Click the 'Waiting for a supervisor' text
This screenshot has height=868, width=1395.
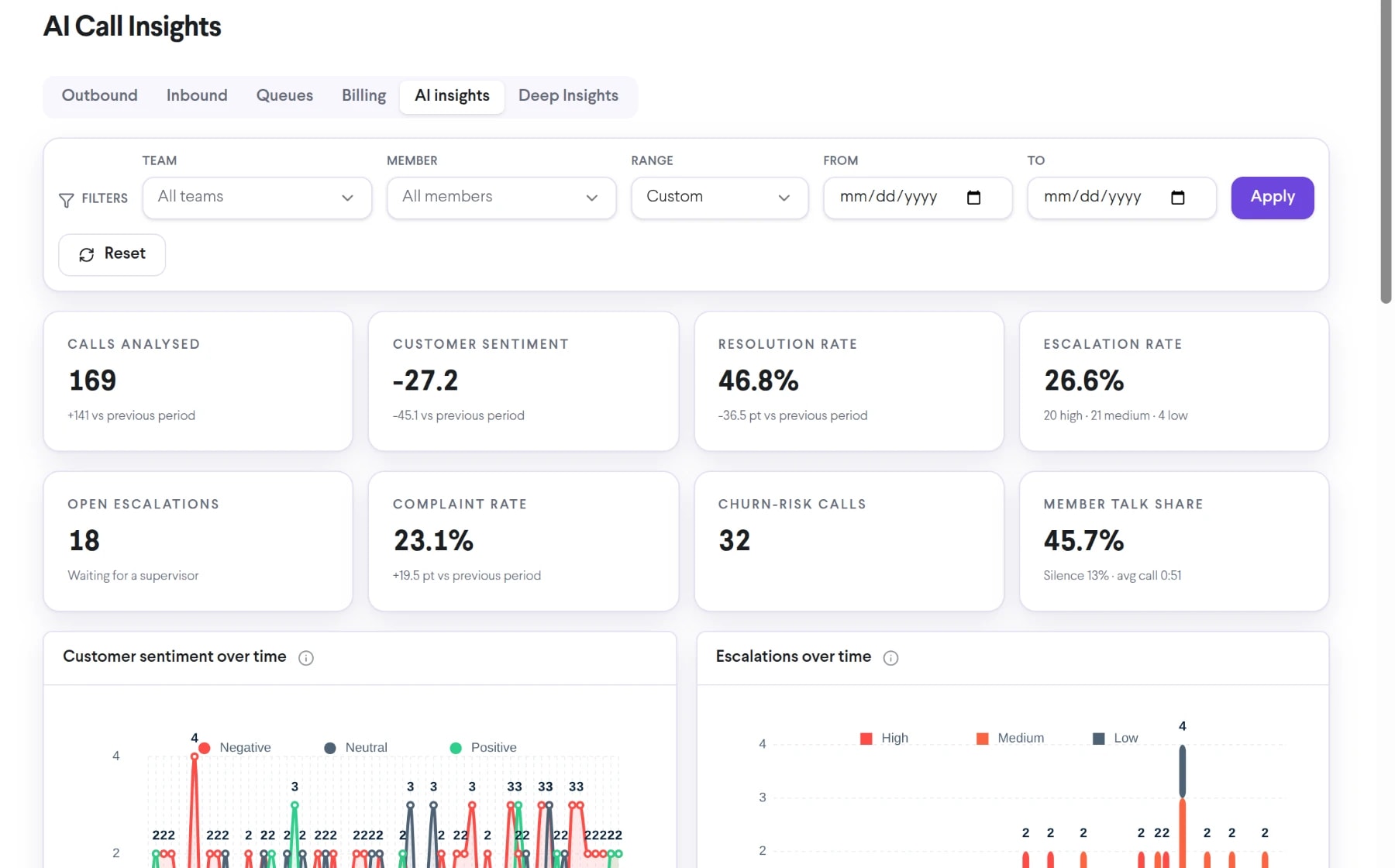tap(133, 576)
